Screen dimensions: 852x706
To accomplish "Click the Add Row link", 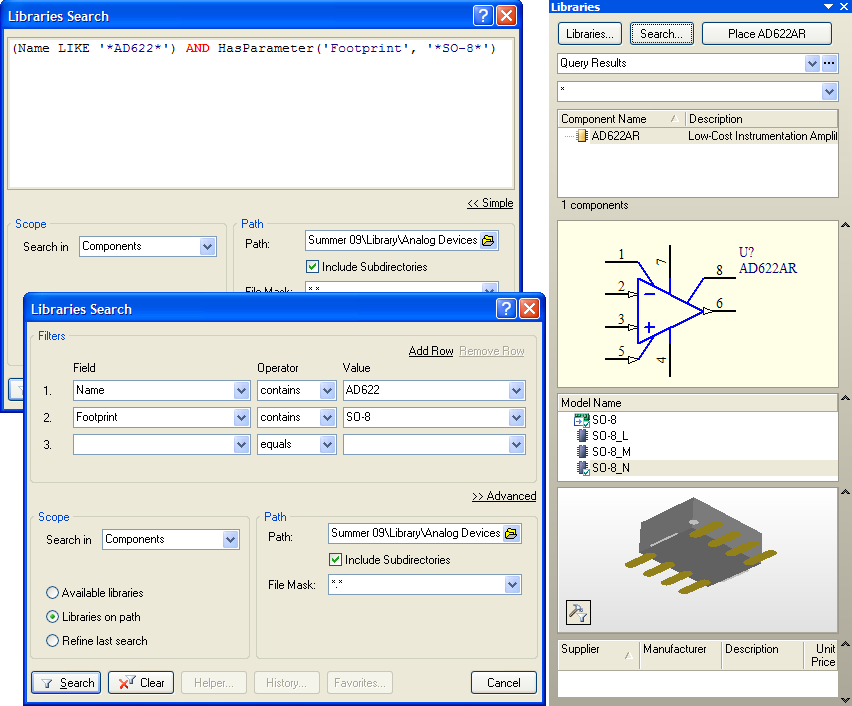I will [430, 351].
